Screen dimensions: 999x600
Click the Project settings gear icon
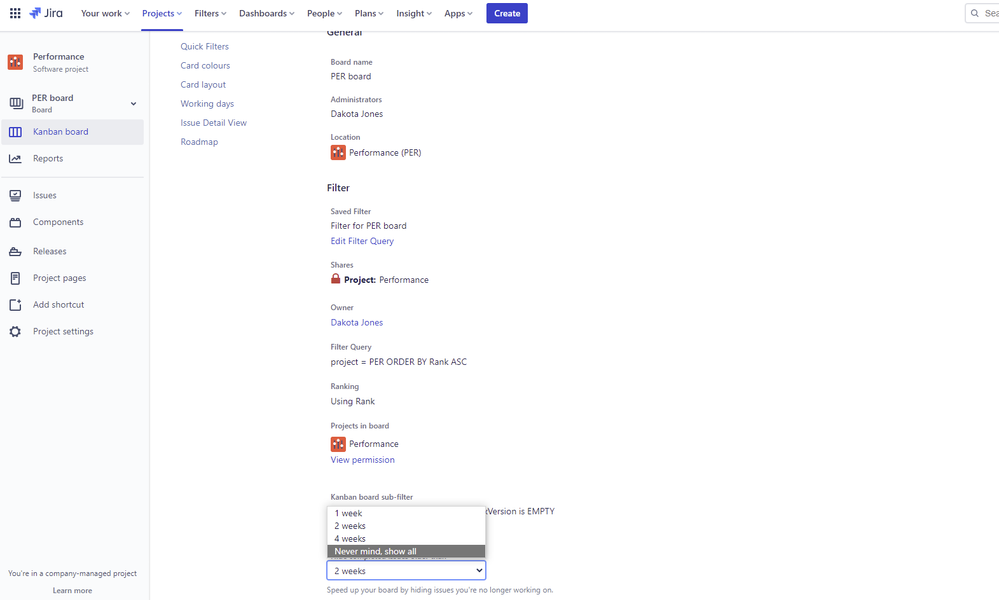pos(15,332)
